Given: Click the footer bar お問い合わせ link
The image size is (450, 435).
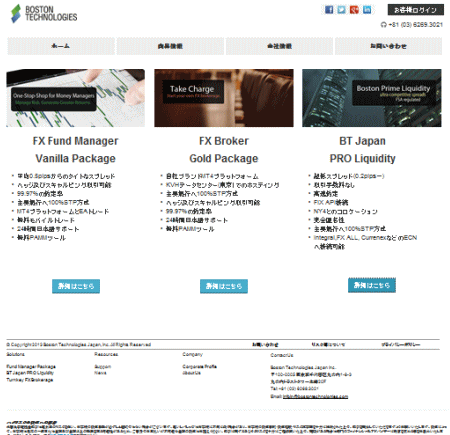Looking at the screenshot, I should coord(265,344).
